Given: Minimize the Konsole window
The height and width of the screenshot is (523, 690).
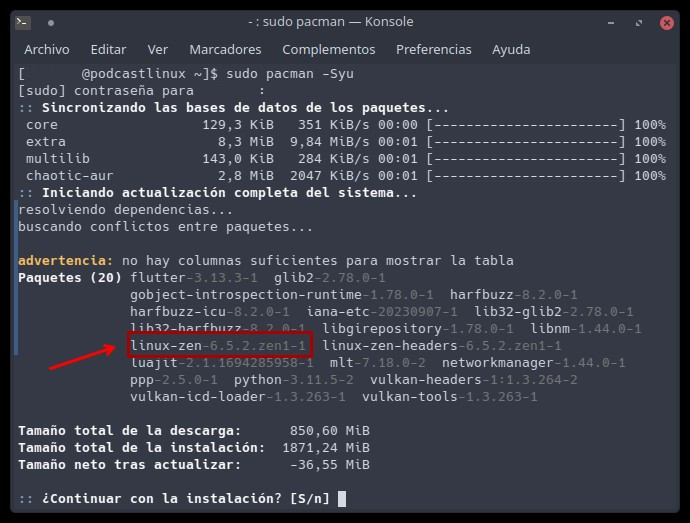Looking at the screenshot, I should (x=611, y=22).
